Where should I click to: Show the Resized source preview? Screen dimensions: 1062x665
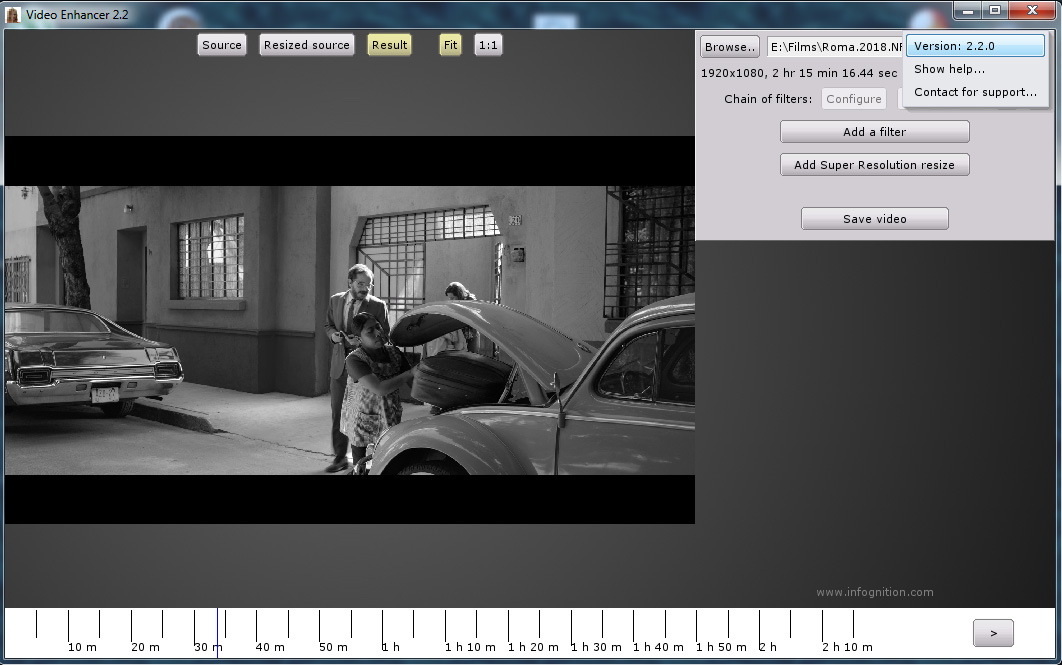click(306, 45)
